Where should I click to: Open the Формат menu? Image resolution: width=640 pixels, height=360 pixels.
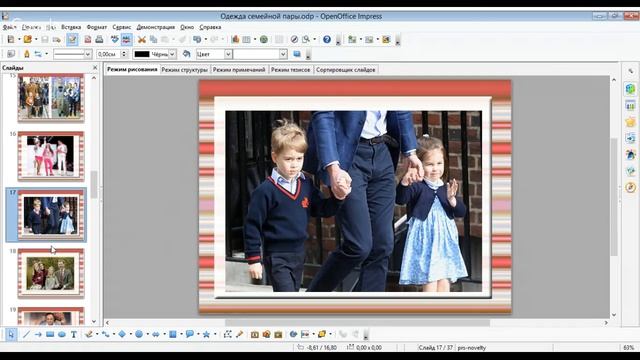(97, 27)
